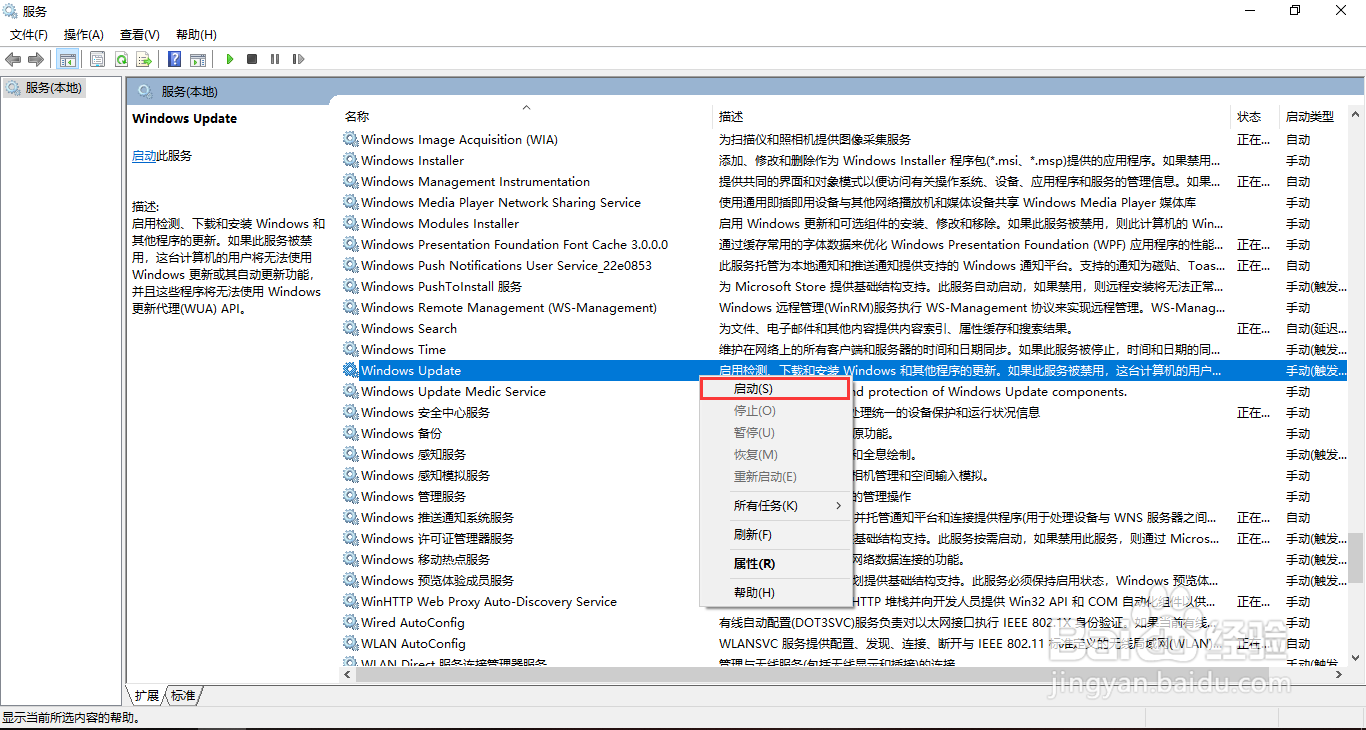Toggle the show/hide console tree icon
Viewport: 1366px width, 730px height.
pos(68,59)
